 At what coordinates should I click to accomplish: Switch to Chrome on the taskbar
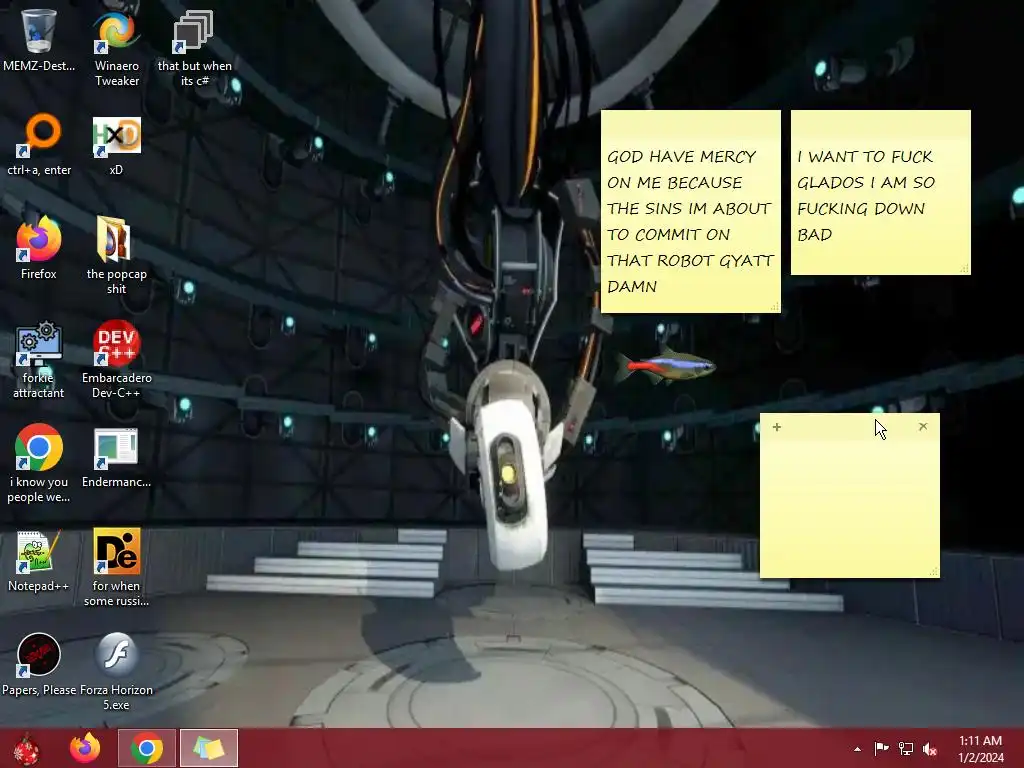click(147, 748)
